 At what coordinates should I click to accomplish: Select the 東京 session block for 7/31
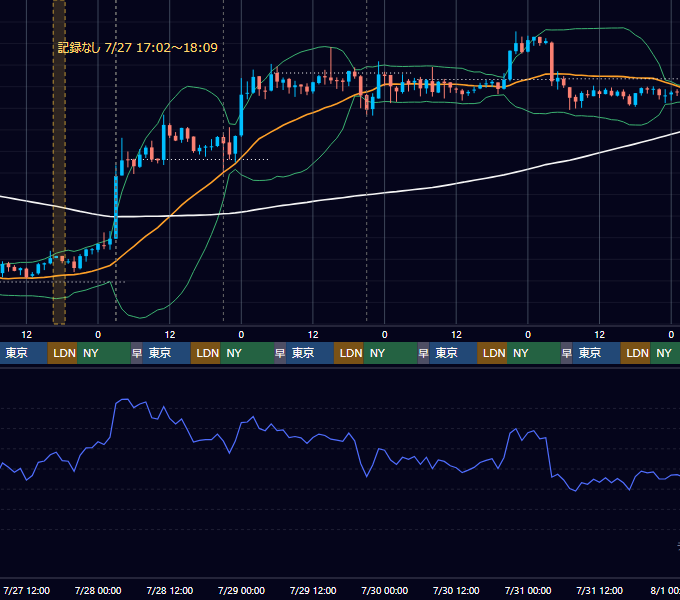click(596, 353)
